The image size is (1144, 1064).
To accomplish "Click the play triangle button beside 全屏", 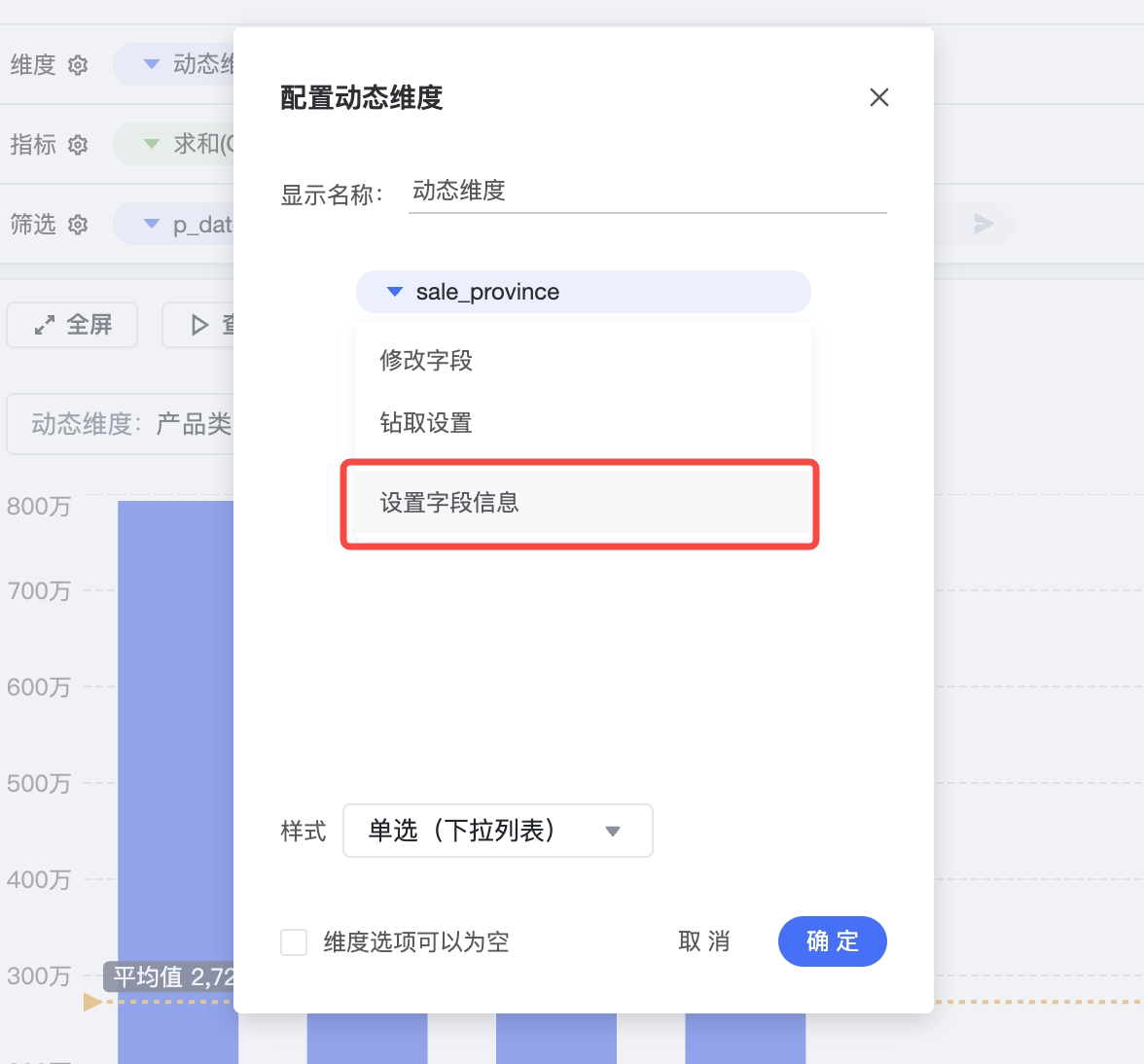I will coord(198,325).
